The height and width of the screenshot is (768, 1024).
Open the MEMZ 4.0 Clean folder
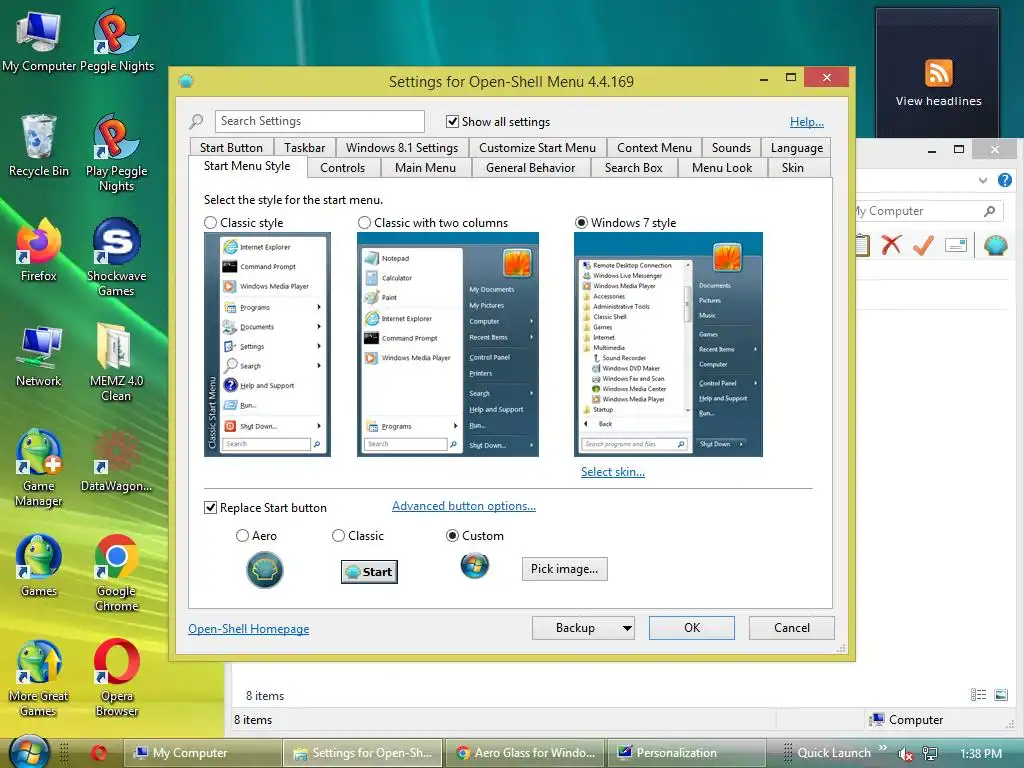(x=116, y=362)
